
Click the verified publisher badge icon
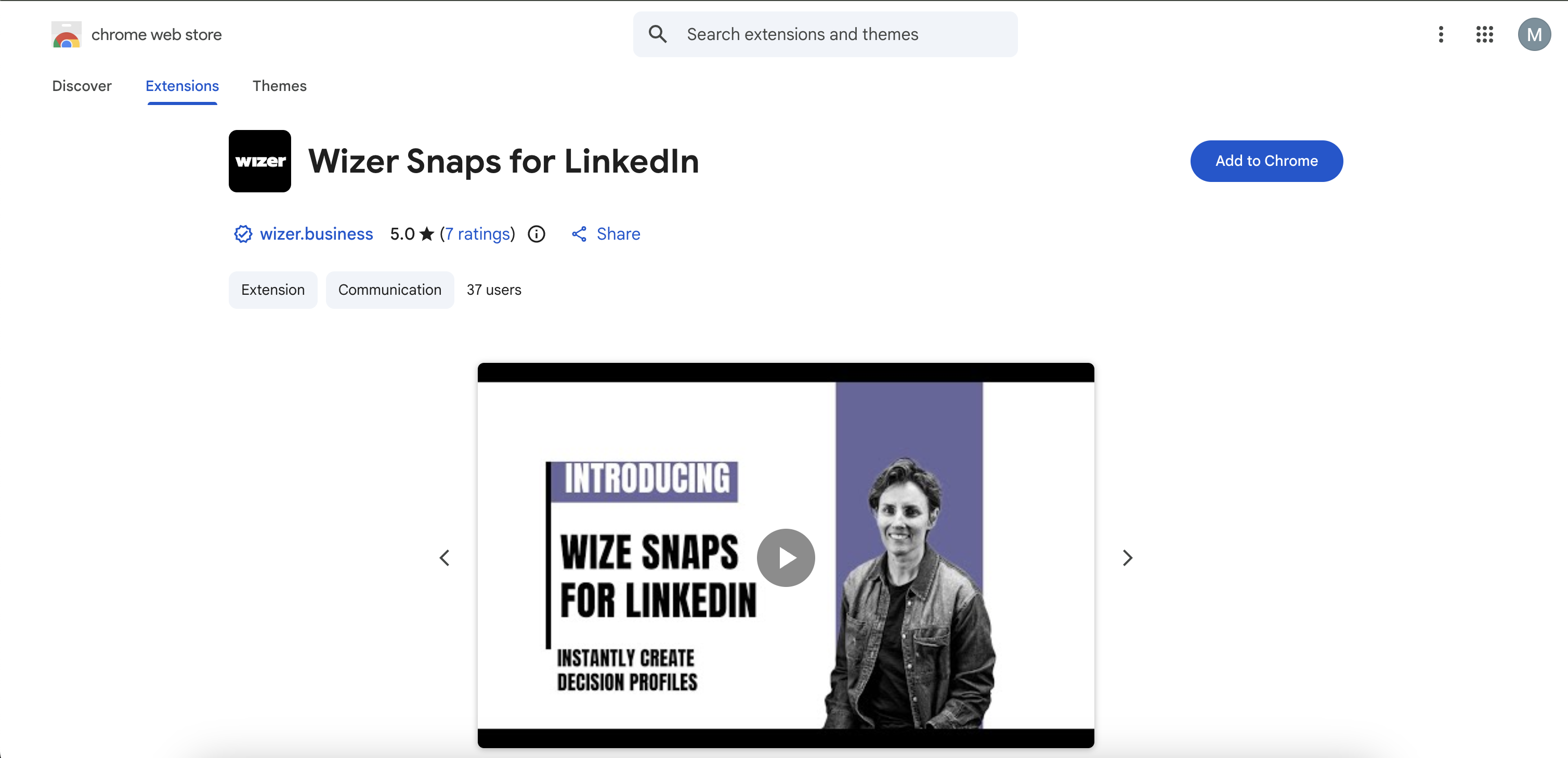tap(243, 234)
